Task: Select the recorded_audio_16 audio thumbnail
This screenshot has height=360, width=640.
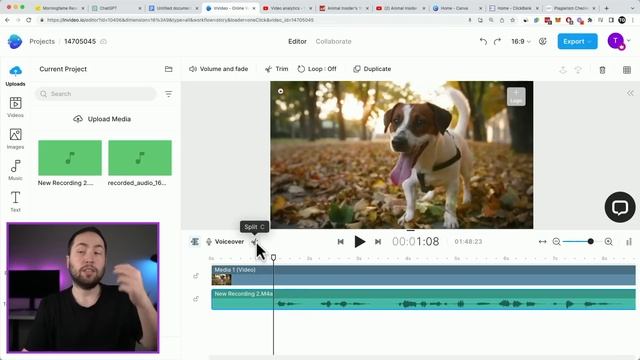Action: click(x=140, y=158)
